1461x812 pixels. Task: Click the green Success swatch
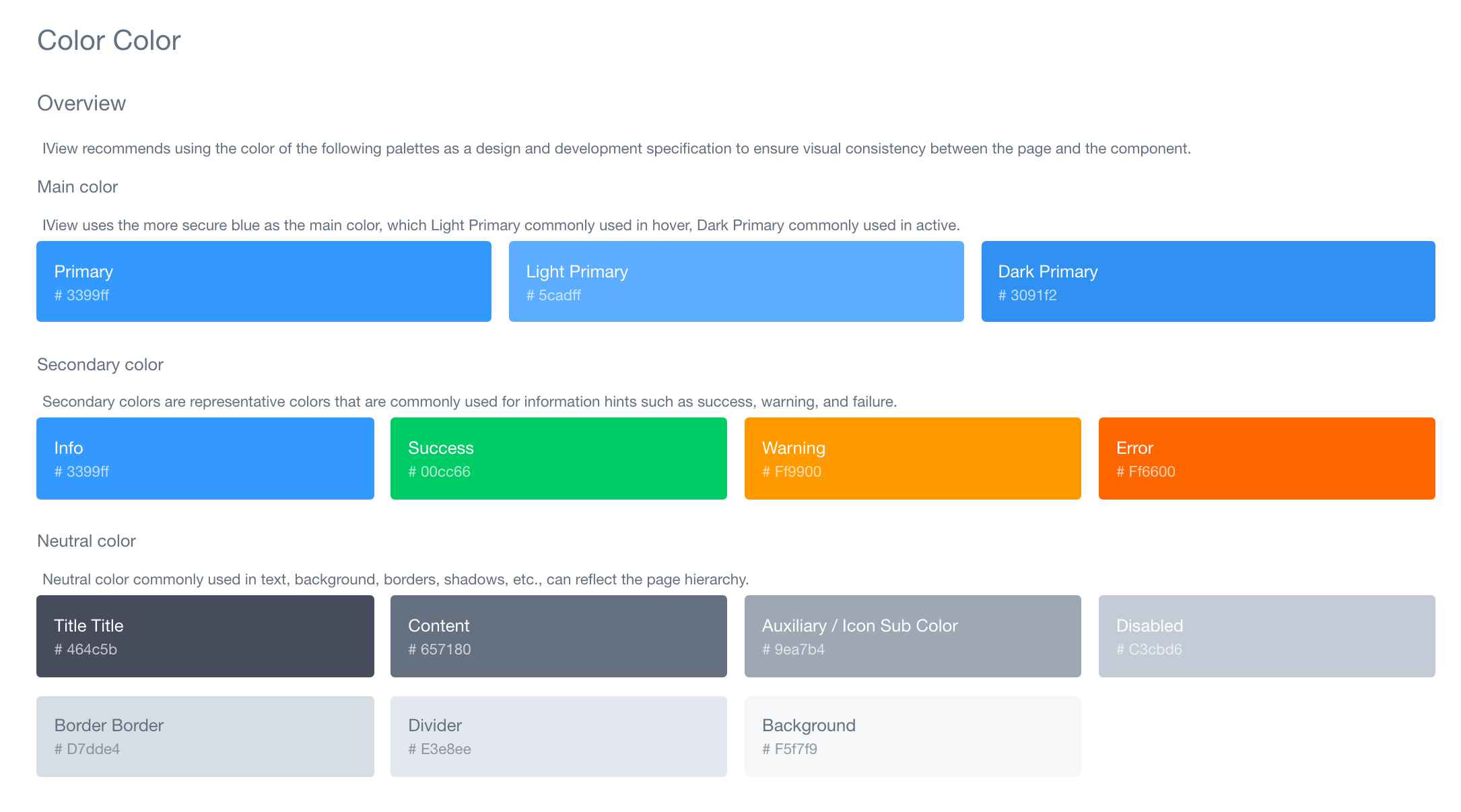558,459
